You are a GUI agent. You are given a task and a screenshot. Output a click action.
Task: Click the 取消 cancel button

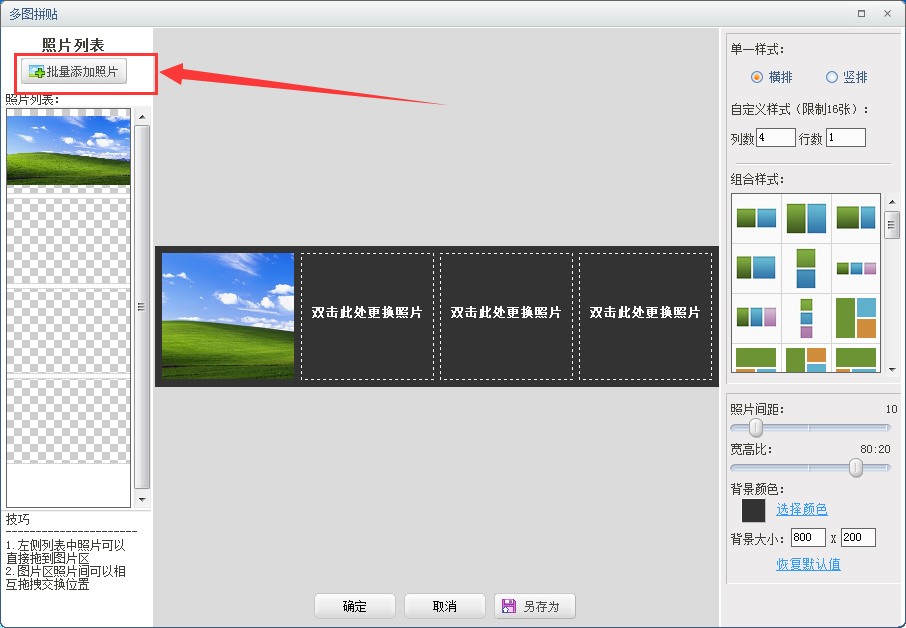444,605
